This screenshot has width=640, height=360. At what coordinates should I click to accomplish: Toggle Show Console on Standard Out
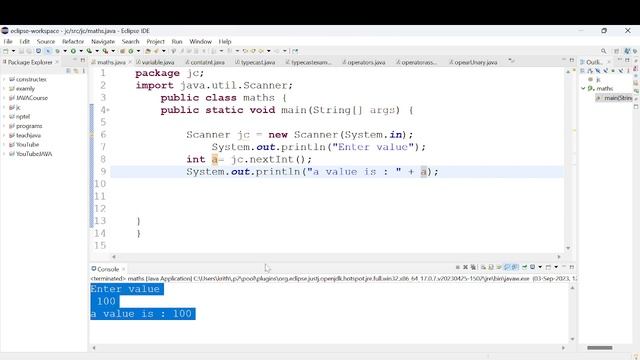point(507,267)
